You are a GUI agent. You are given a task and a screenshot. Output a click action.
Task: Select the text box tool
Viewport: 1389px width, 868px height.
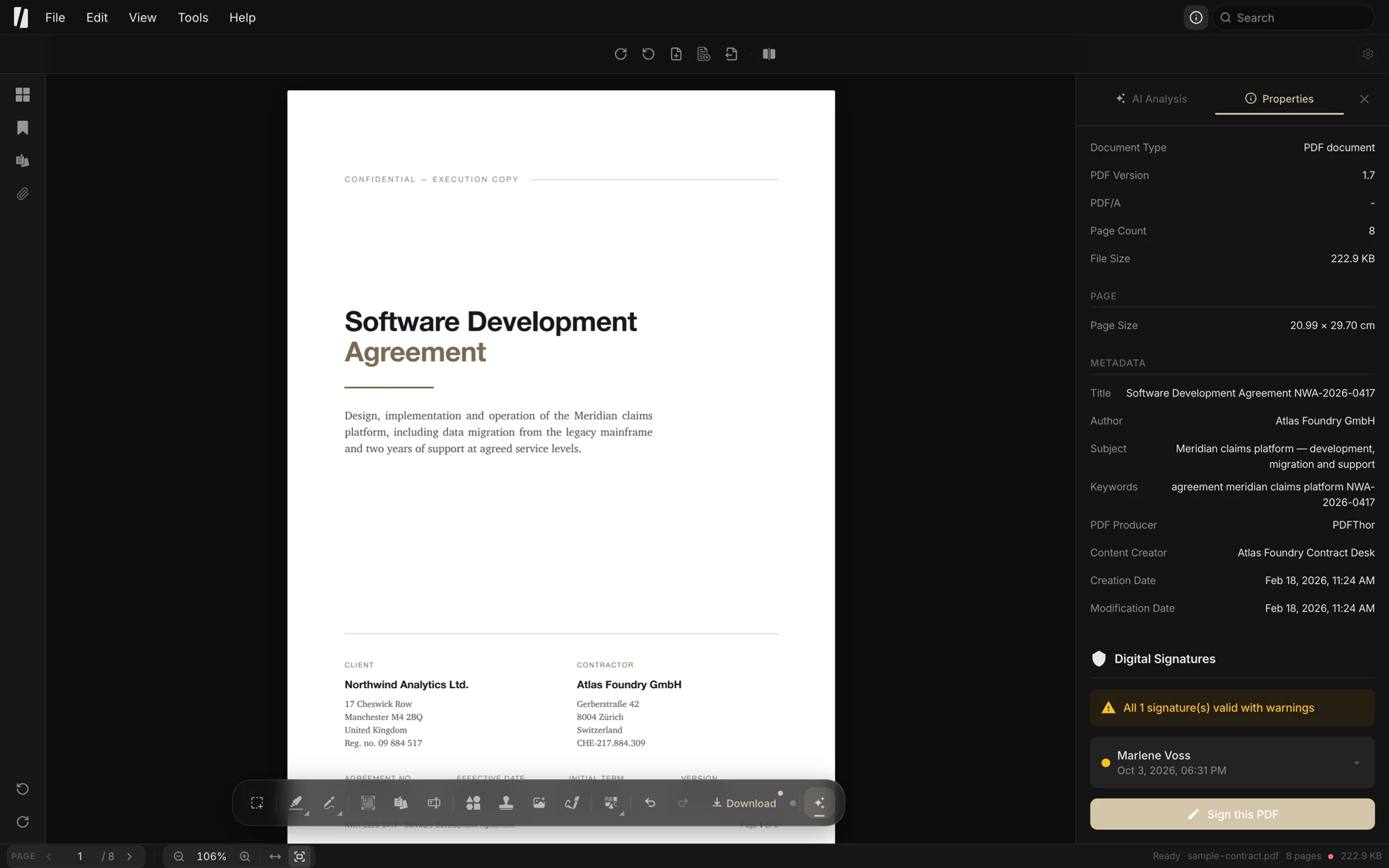tap(434, 803)
